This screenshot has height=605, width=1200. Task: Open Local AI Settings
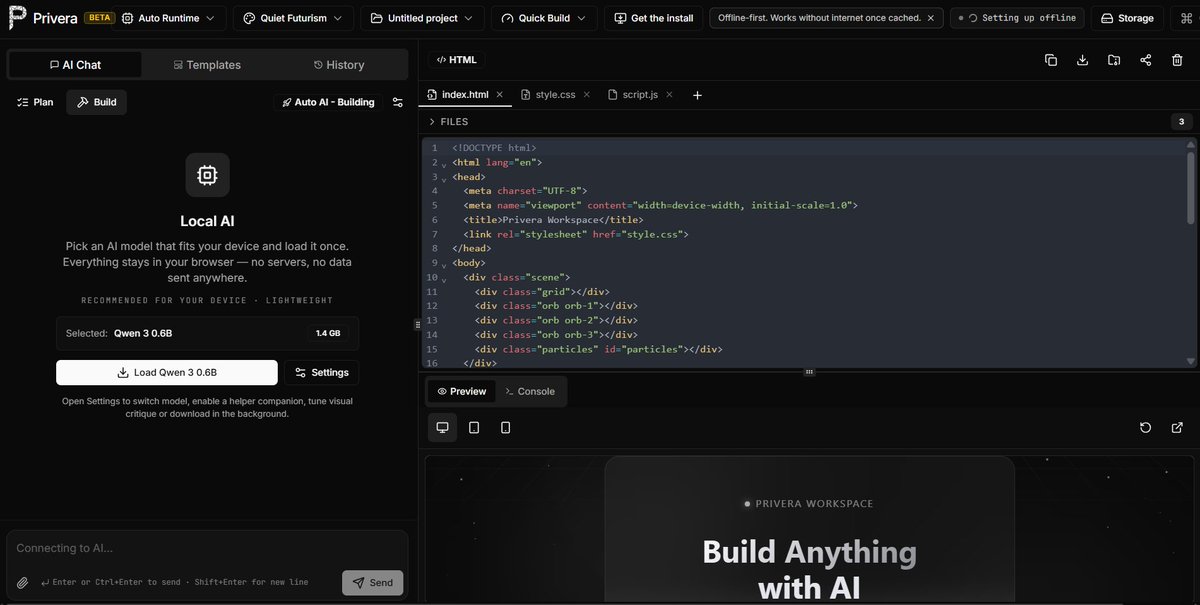point(321,372)
